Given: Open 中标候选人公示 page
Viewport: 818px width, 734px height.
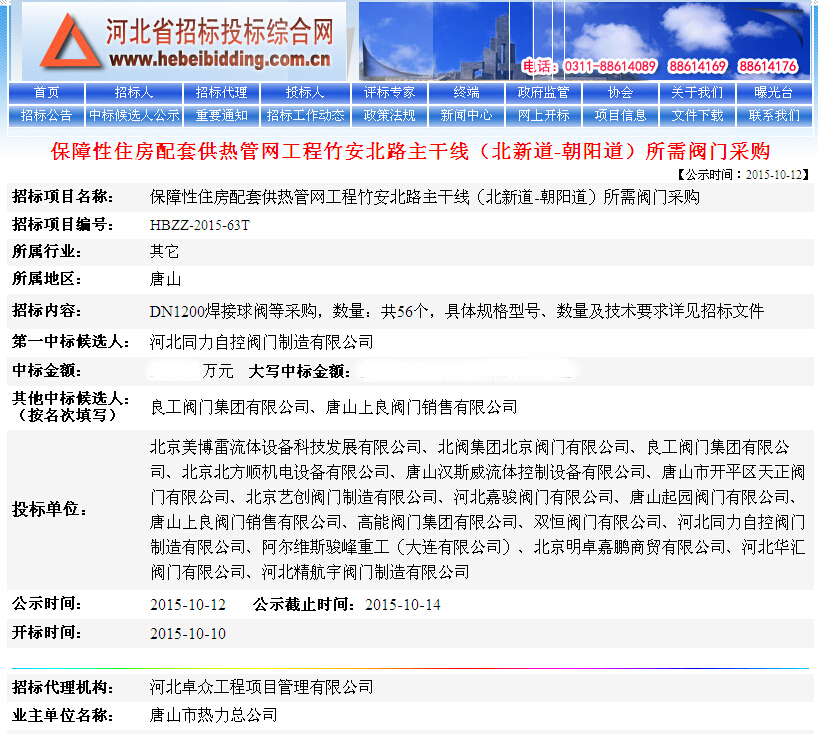Looking at the screenshot, I should [133, 115].
